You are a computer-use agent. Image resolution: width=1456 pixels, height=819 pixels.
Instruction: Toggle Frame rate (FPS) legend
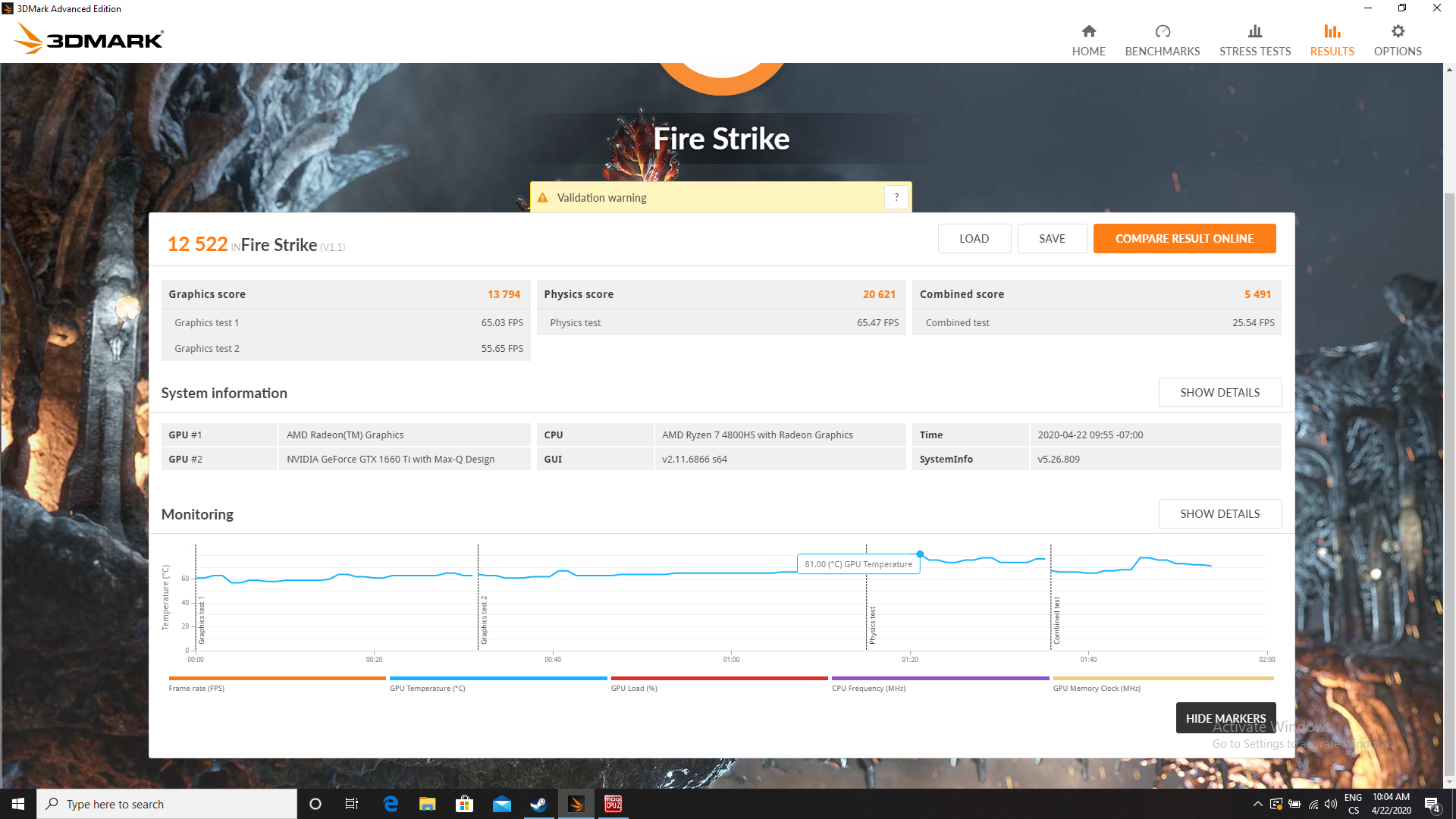click(277, 683)
